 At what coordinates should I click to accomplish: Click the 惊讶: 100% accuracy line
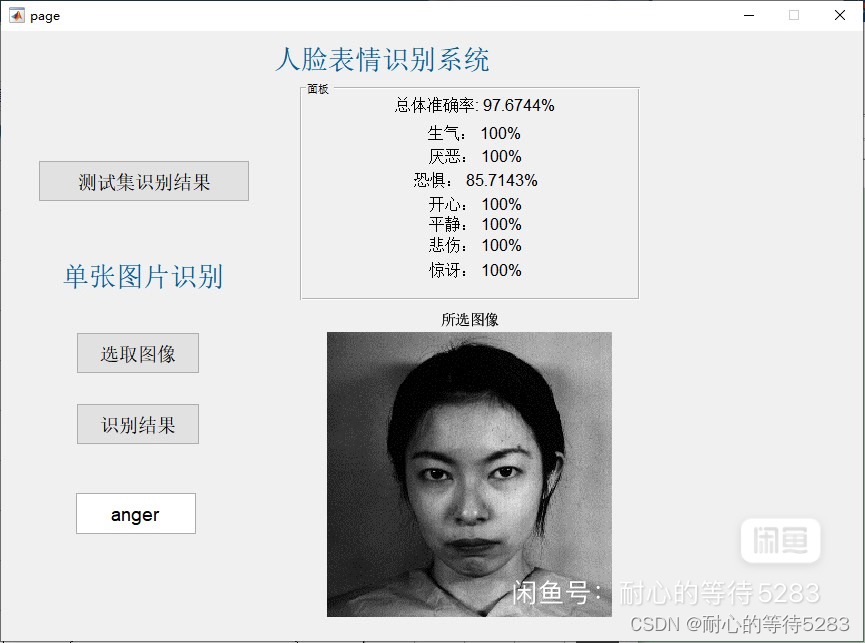pyautogui.click(x=474, y=270)
